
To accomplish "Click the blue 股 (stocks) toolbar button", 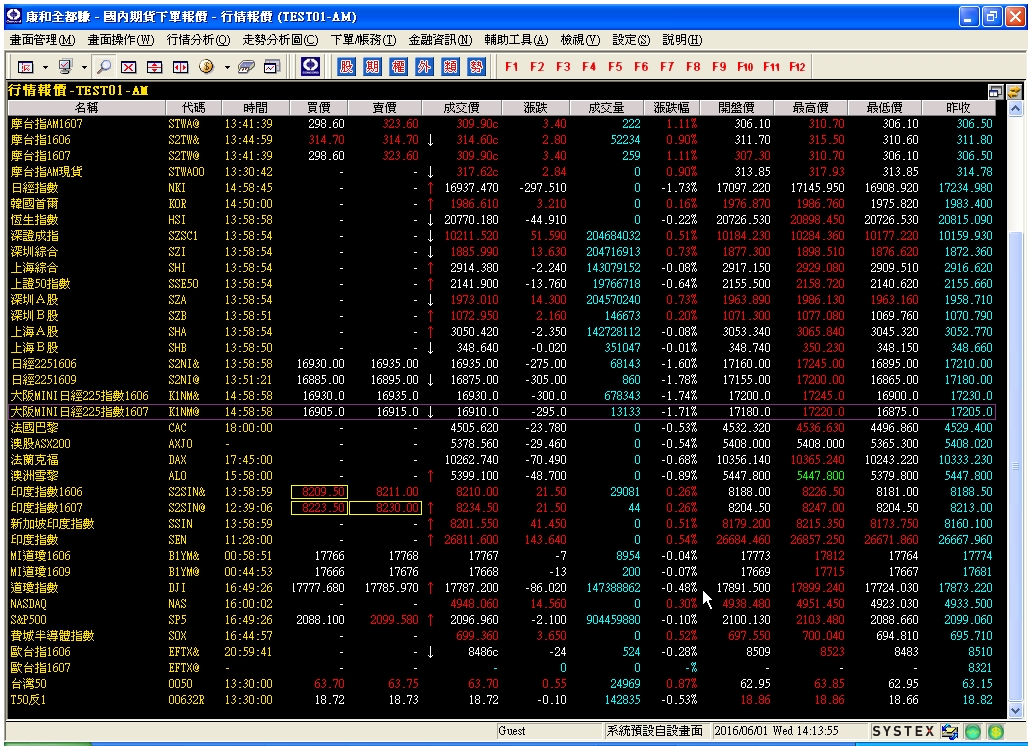I will tap(346, 67).
